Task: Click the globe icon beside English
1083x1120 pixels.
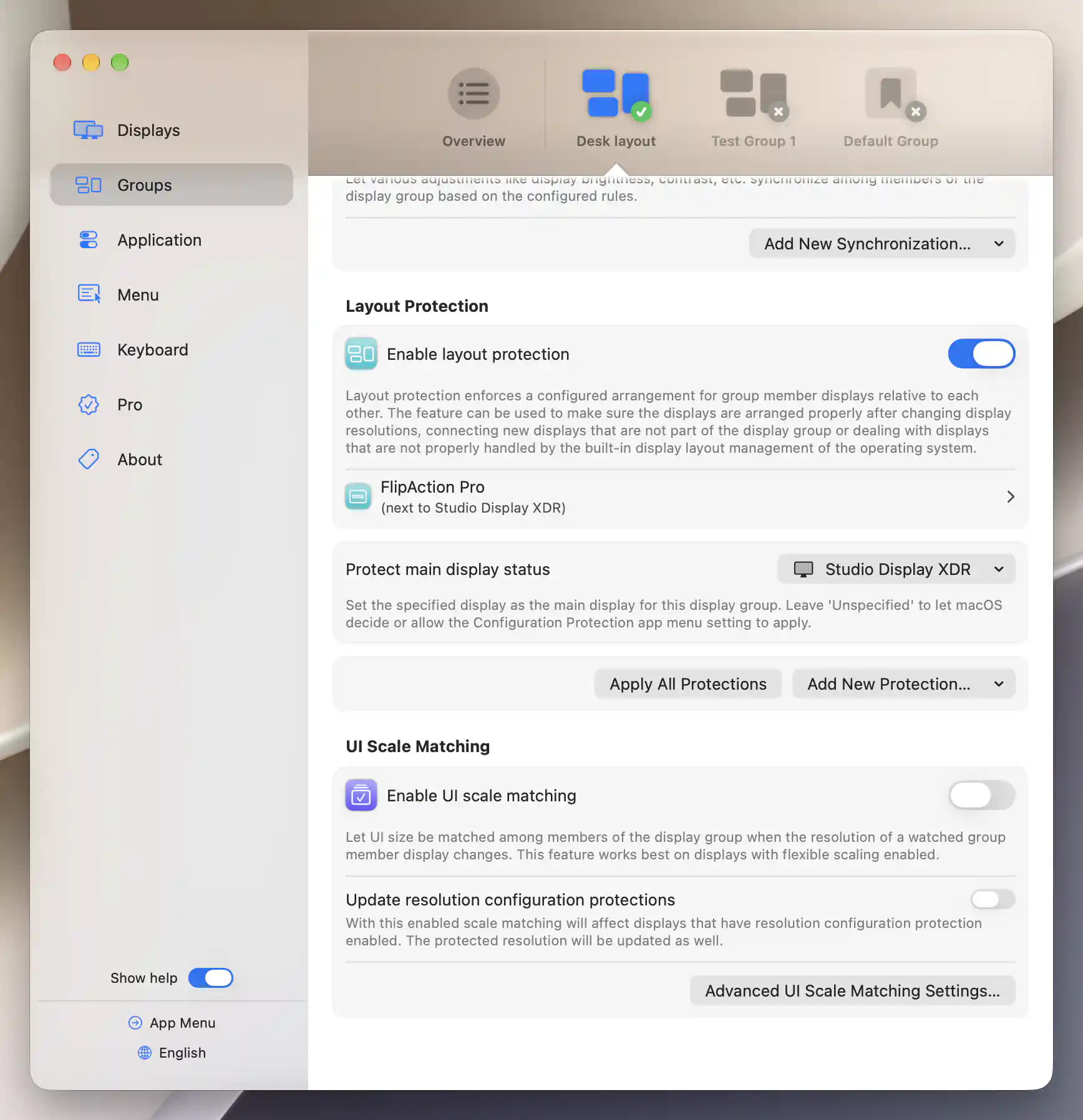Action: pos(145,1053)
